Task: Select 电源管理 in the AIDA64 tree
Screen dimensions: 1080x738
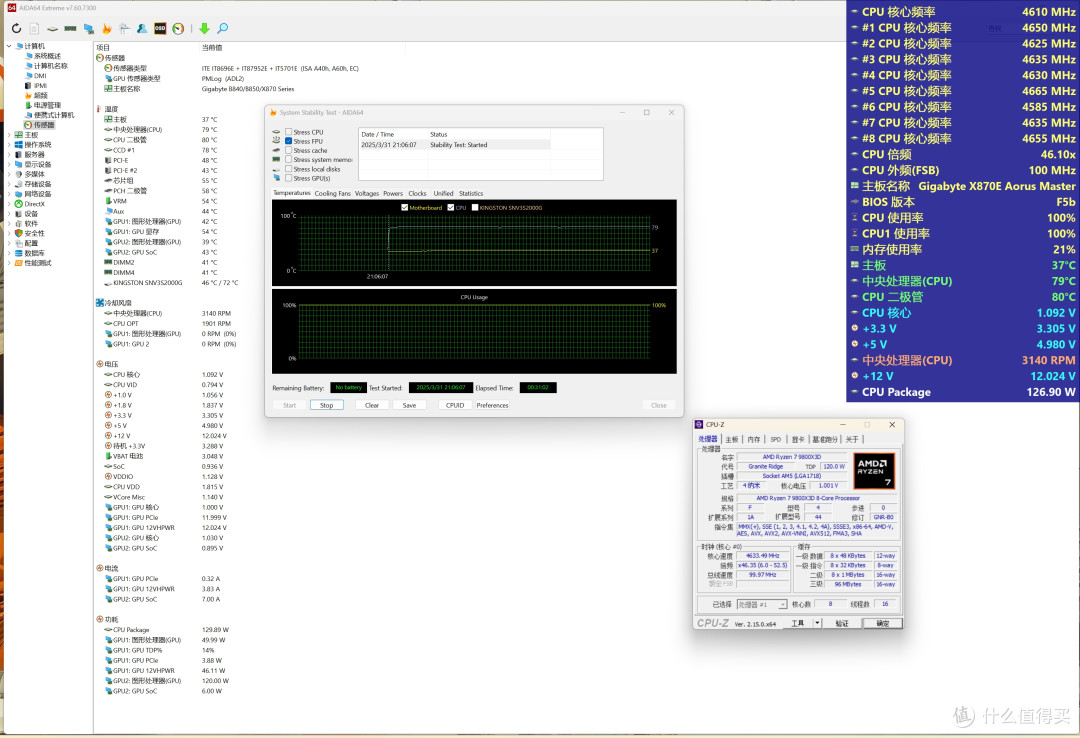Action: click(47, 105)
